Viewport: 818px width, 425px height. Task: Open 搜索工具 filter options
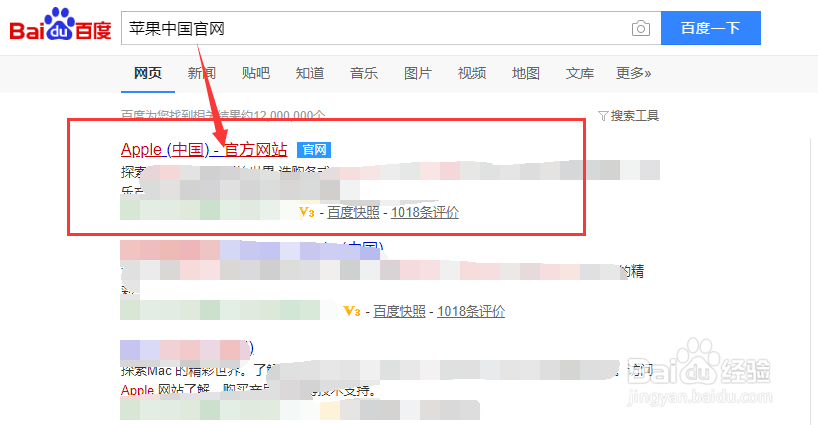tap(629, 115)
